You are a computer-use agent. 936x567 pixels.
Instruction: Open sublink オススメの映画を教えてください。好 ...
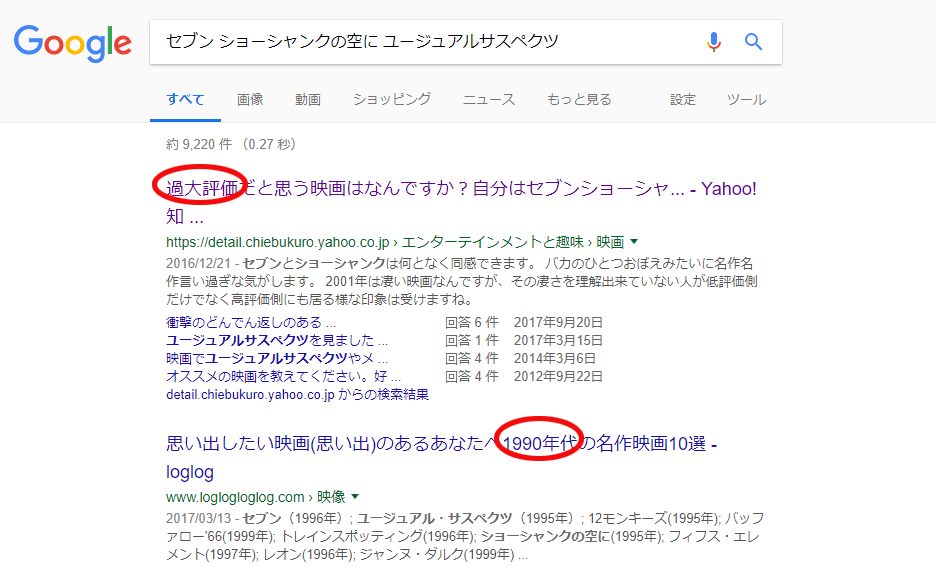coord(284,377)
